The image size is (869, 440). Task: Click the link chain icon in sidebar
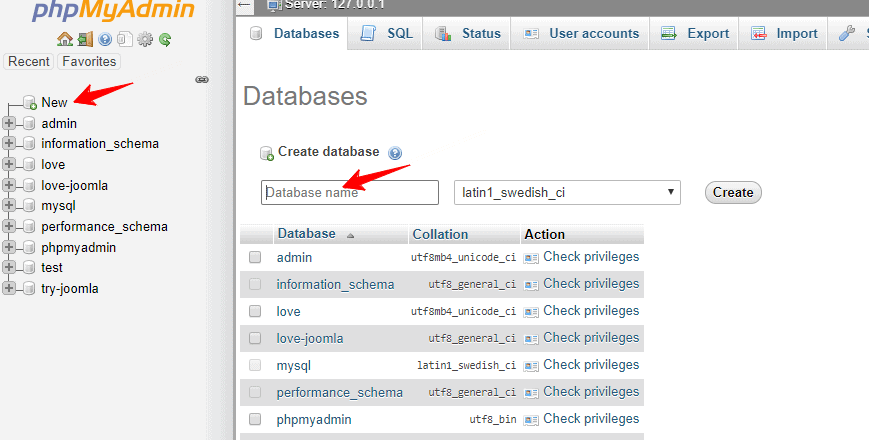(x=201, y=79)
